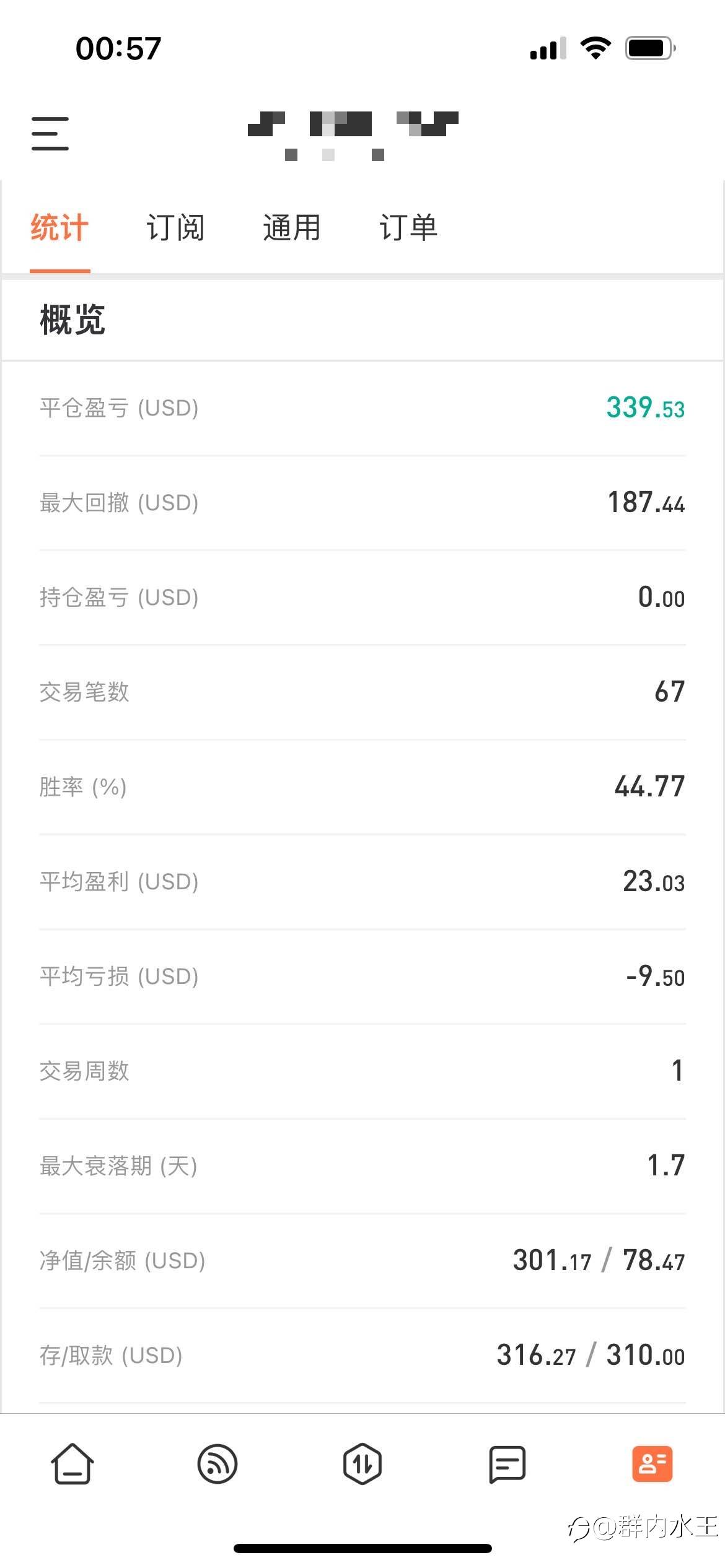Select the 最大回撤 (USD) row
The width and height of the screenshot is (725, 1568).
[x=362, y=503]
